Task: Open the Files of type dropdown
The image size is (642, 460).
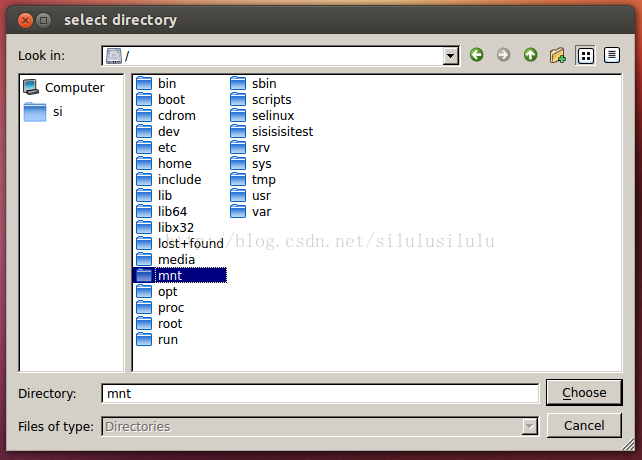Action: 529,427
